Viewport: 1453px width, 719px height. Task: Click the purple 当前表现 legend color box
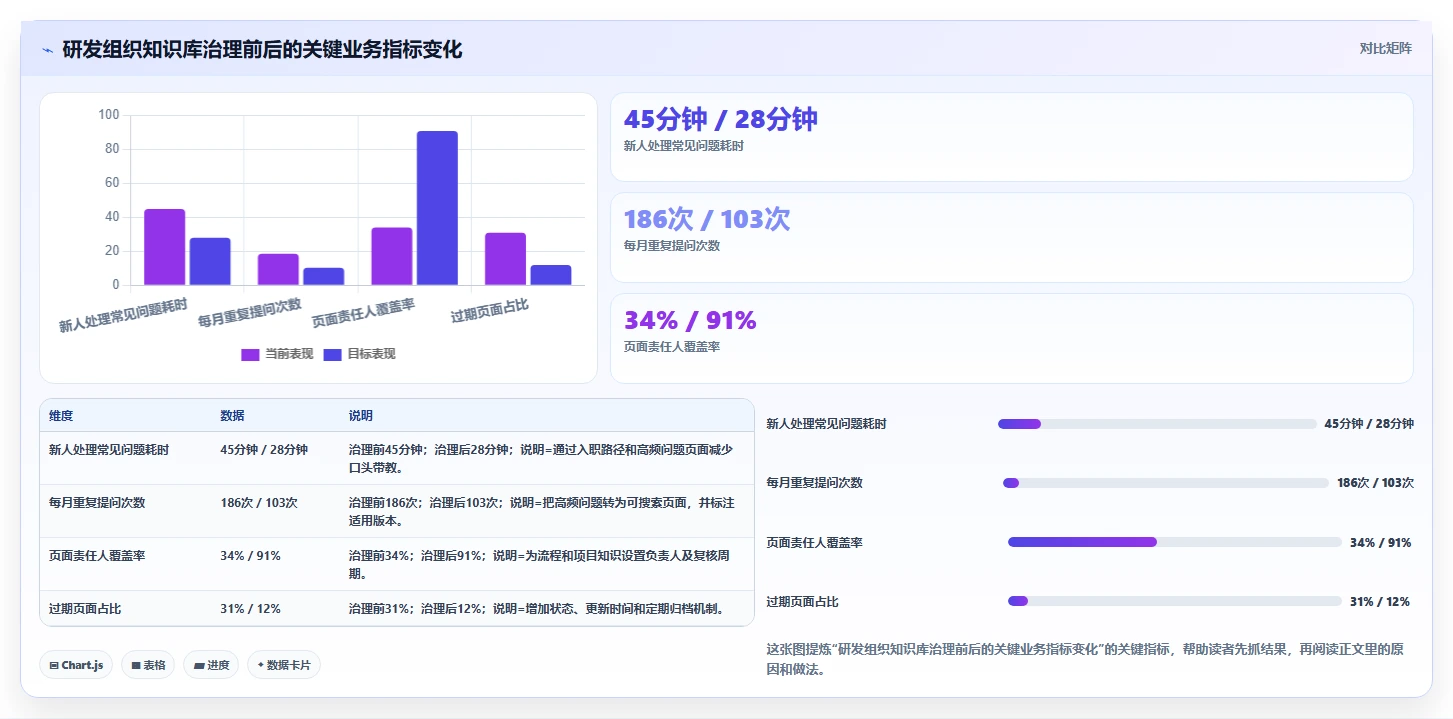click(250, 354)
